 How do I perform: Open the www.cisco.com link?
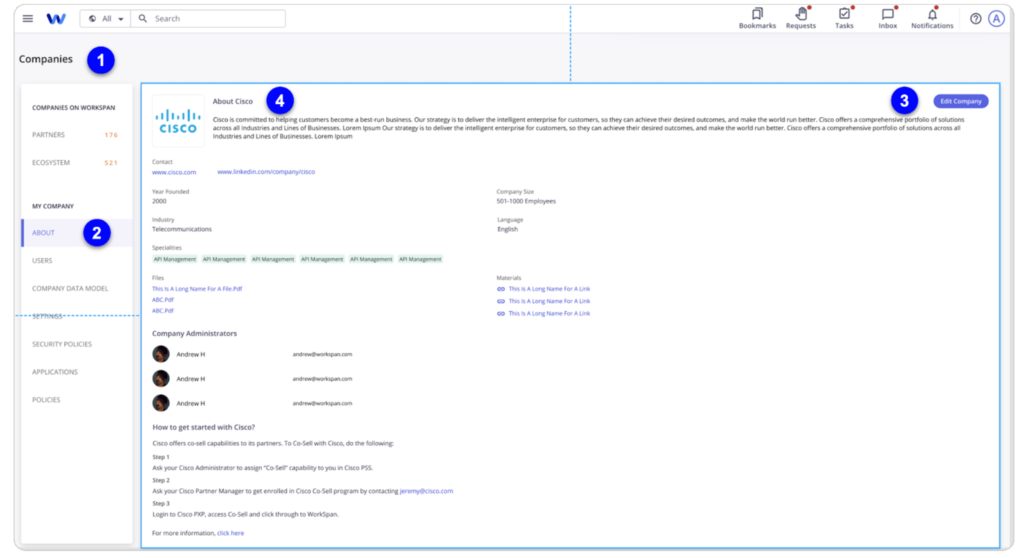pyautogui.click(x=174, y=172)
